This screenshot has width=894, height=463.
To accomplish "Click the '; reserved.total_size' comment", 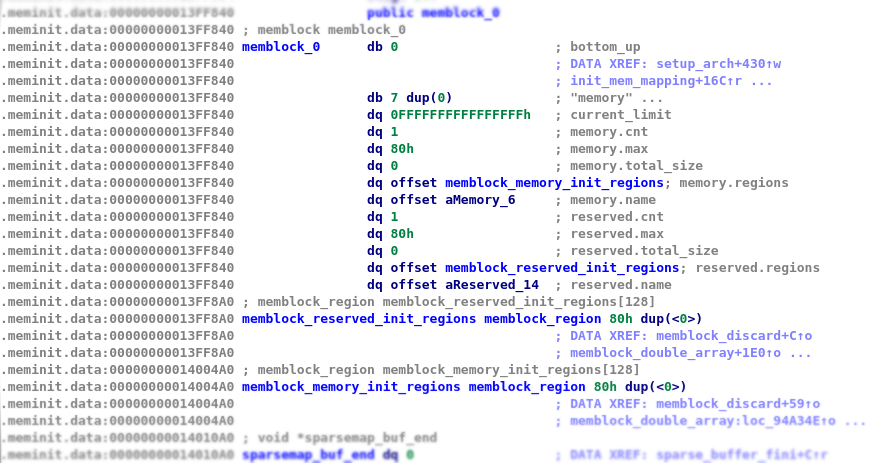I will [x=637, y=251].
